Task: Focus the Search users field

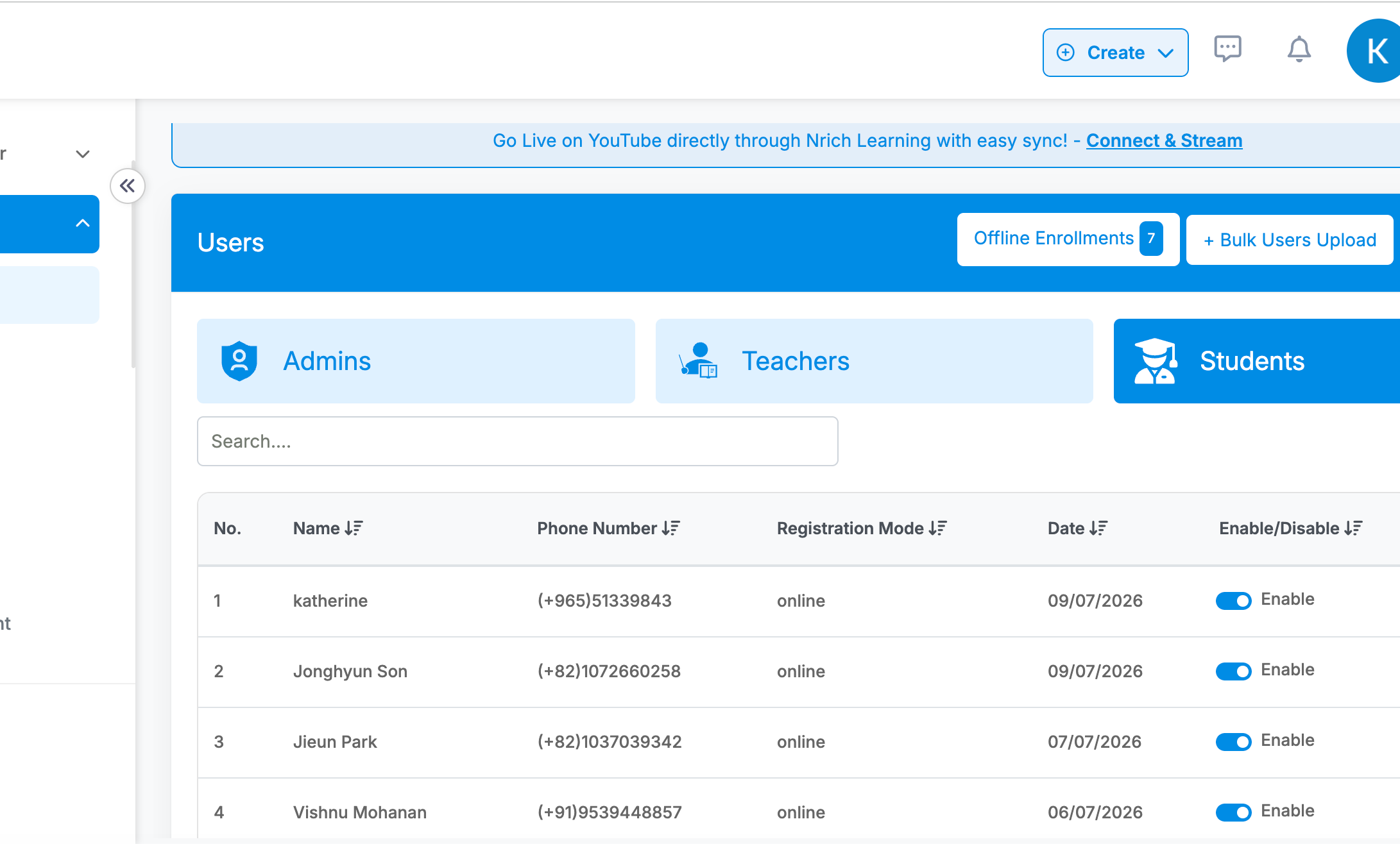Action: [517, 441]
